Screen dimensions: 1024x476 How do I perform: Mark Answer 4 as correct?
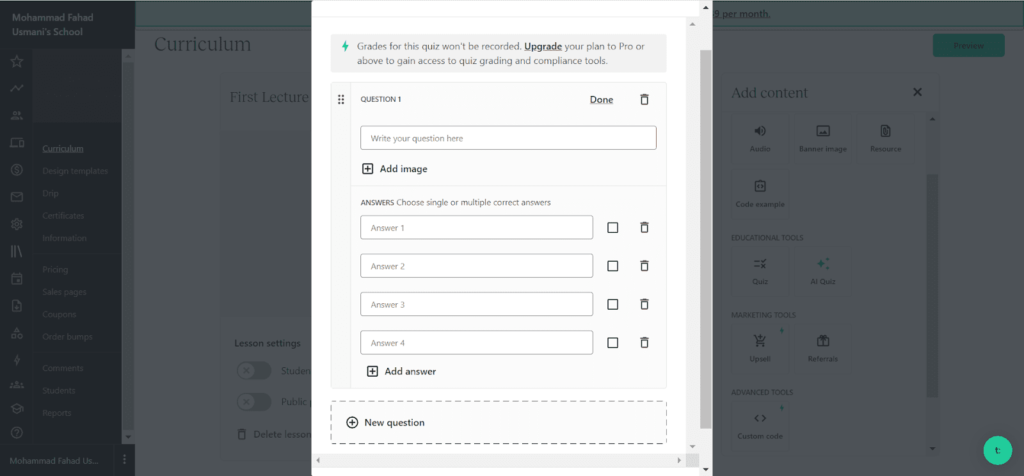tap(613, 342)
